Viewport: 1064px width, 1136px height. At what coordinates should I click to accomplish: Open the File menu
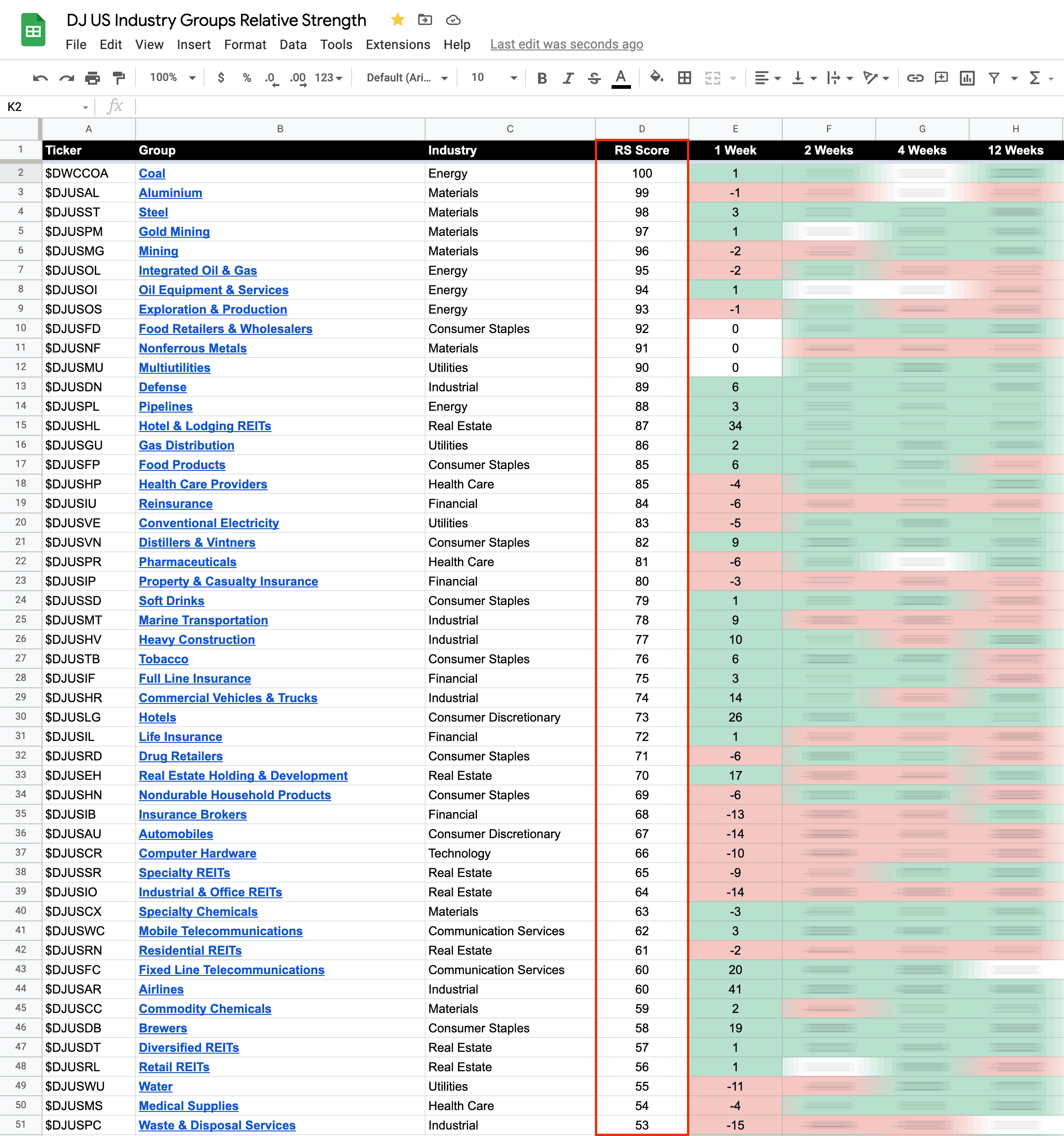75,44
